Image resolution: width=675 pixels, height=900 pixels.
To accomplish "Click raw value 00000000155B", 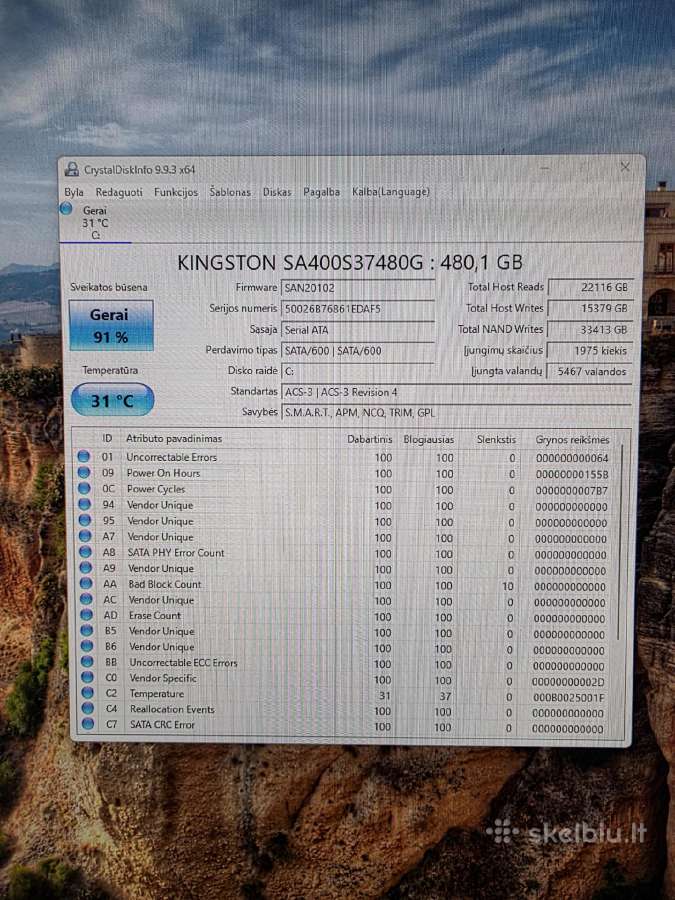I will coord(572,475).
